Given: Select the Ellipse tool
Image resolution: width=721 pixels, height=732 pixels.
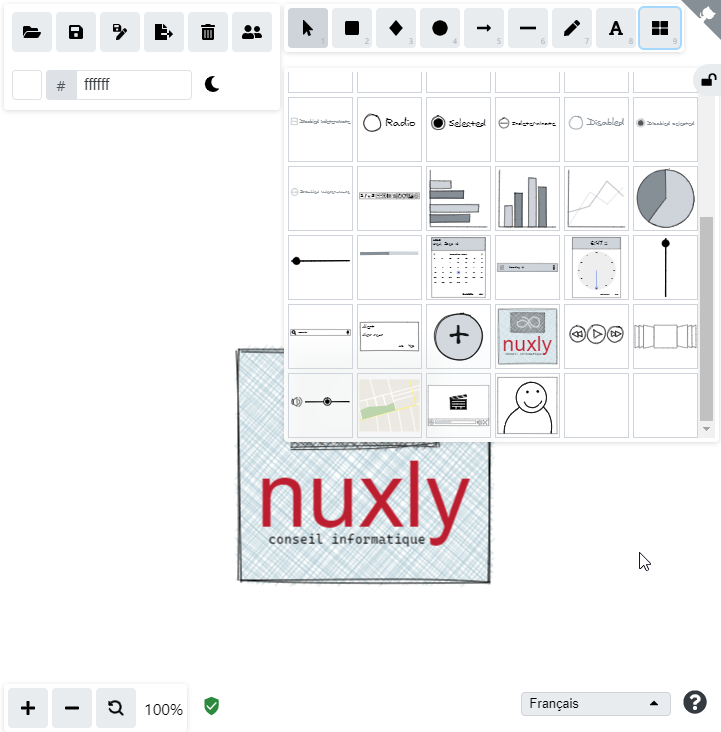Looking at the screenshot, I should click(440, 28).
